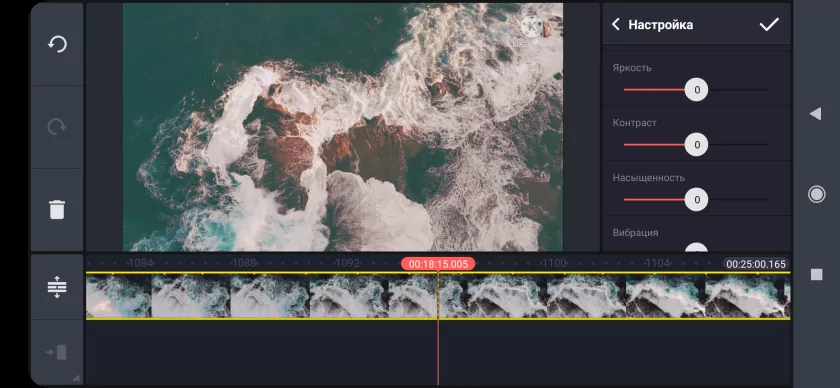Delete clip with the trash icon
This screenshot has width=840, height=388.
coord(57,210)
